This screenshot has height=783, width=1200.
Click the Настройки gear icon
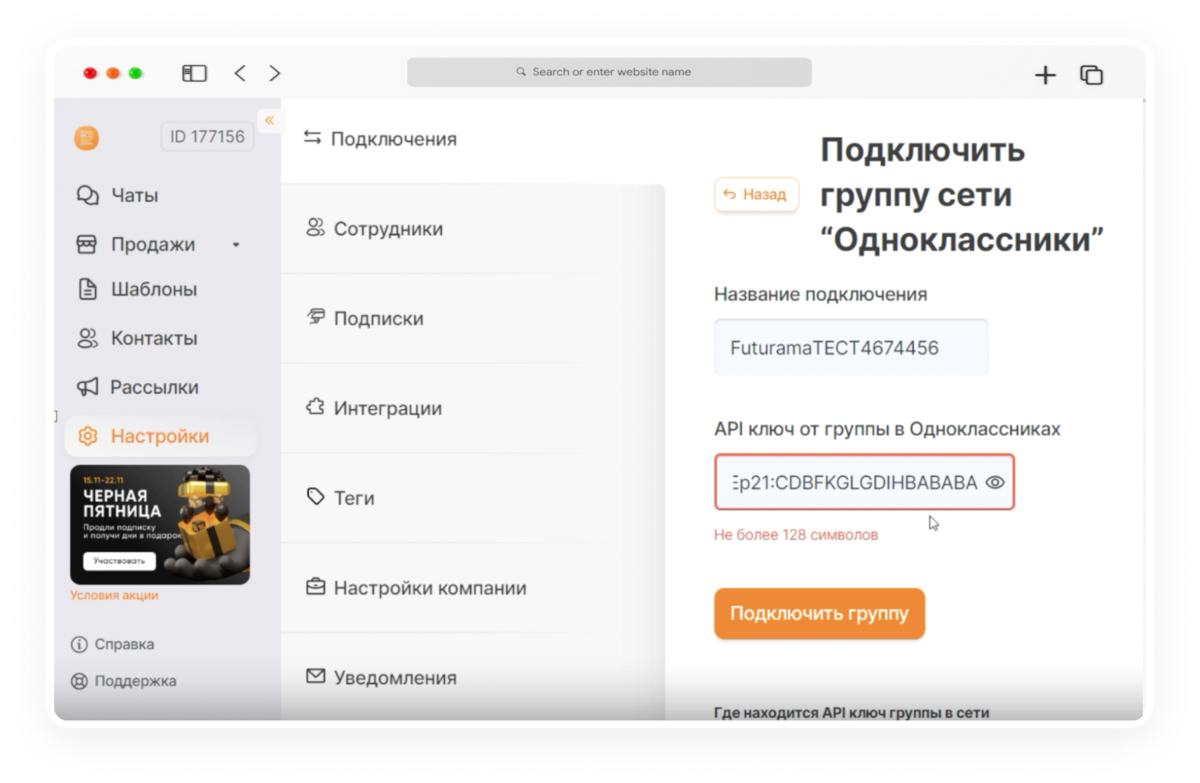pos(87,436)
